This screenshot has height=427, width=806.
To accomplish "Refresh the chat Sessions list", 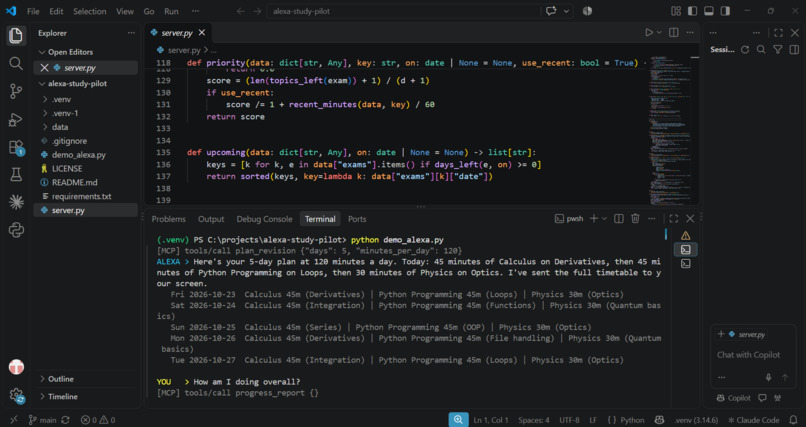I will (x=745, y=49).
